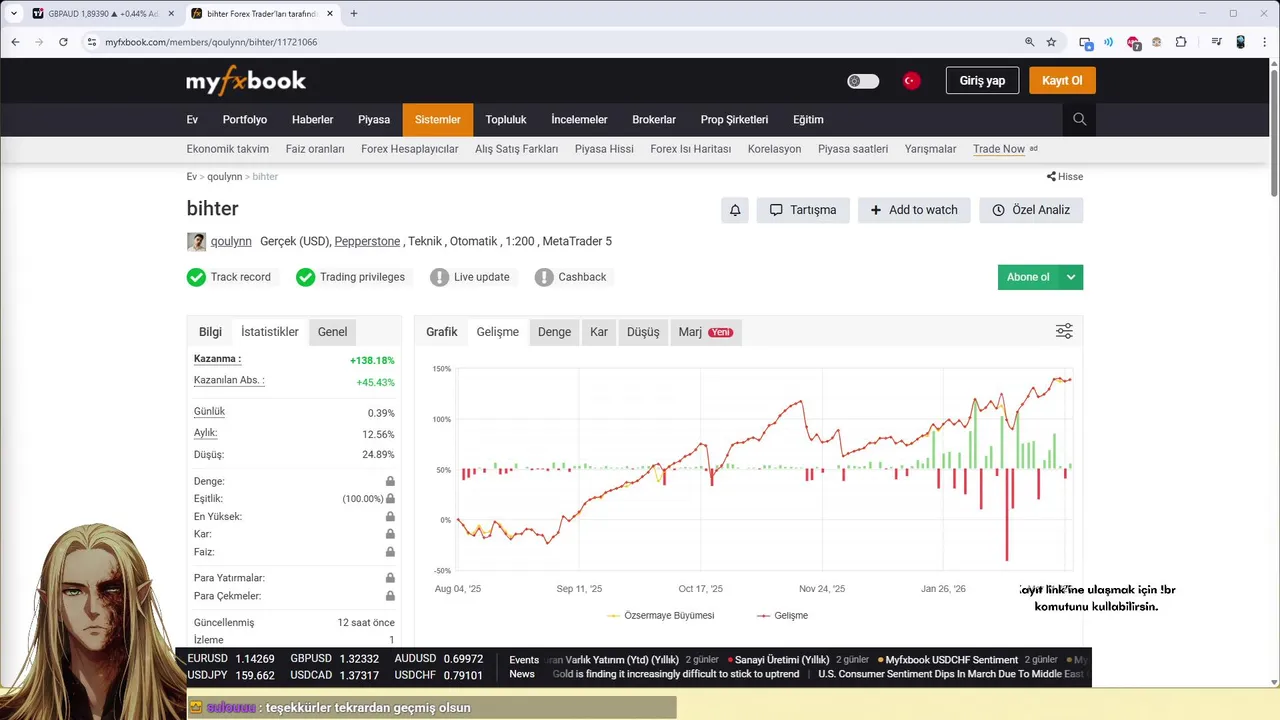
Task: Open Forex Isı Haritası link
Action: (x=690, y=149)
